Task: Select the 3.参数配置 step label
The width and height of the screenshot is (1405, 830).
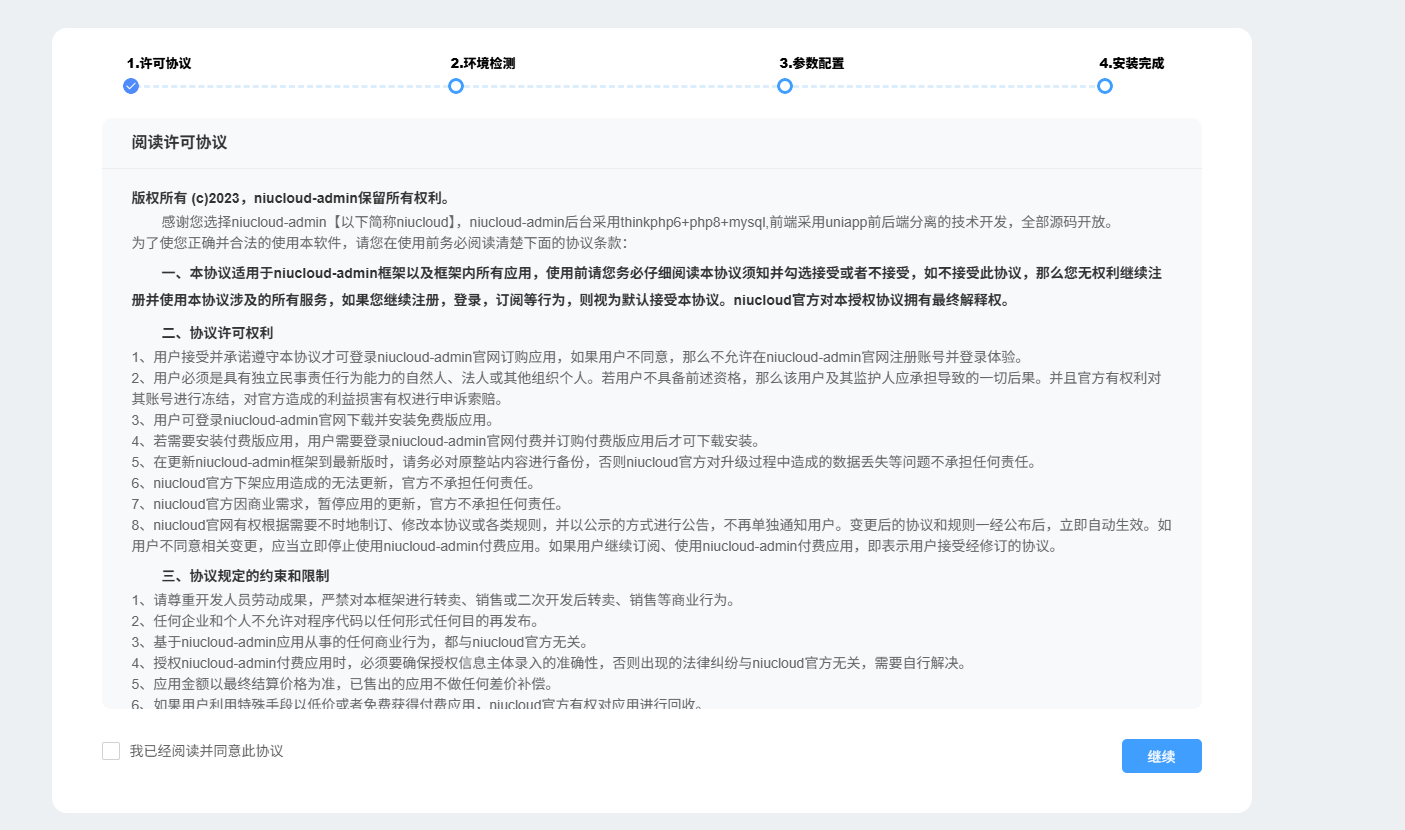Action: tap(812, 63)
